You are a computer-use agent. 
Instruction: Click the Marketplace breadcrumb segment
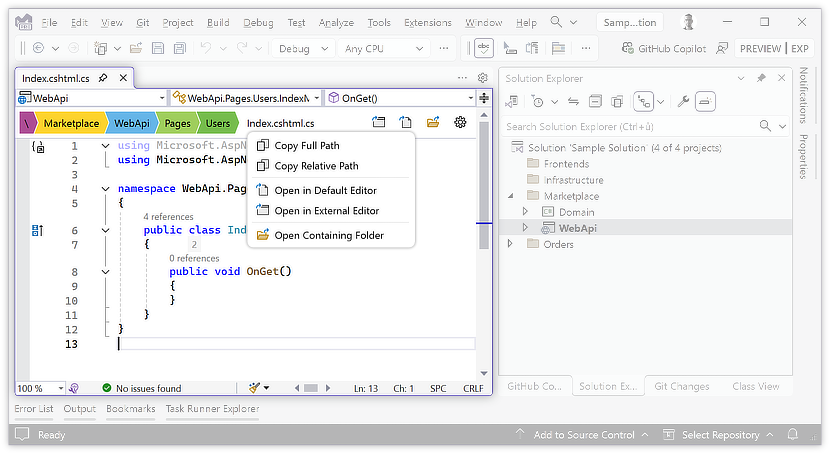70,123
